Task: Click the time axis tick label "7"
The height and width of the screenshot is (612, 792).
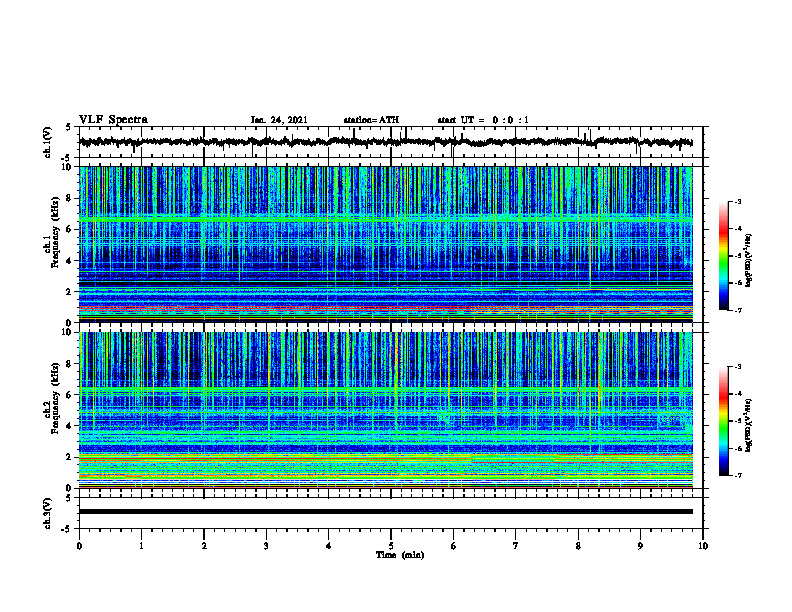Action: click(516, 546)
